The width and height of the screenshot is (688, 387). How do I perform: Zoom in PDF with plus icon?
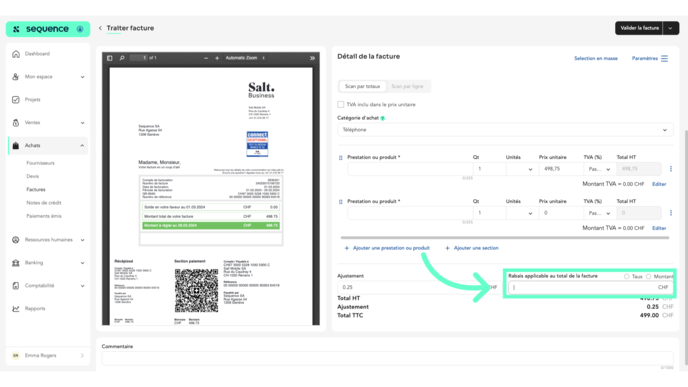click(x=217, y=58)
